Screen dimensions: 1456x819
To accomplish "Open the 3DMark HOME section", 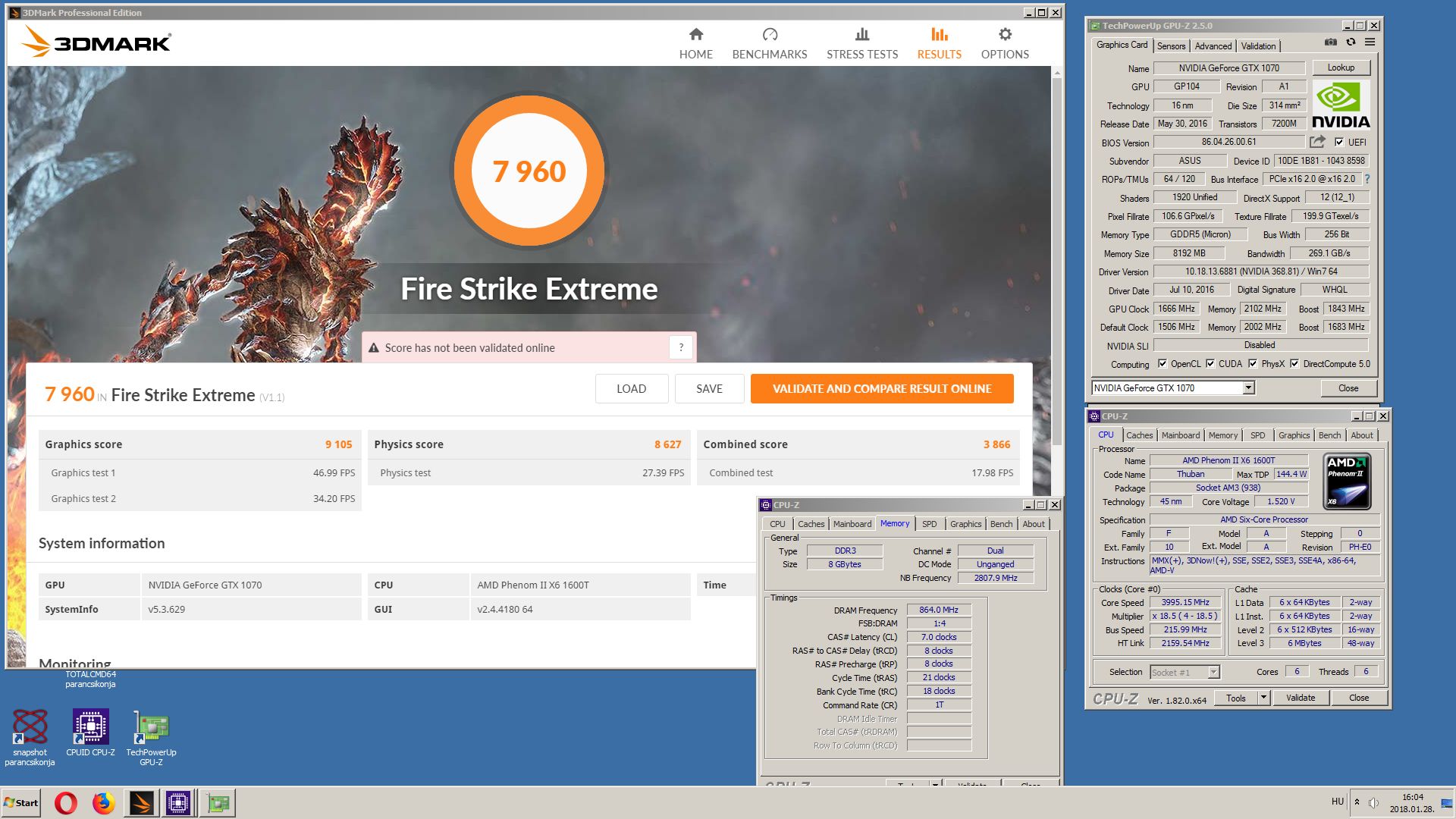I will 695,43.
